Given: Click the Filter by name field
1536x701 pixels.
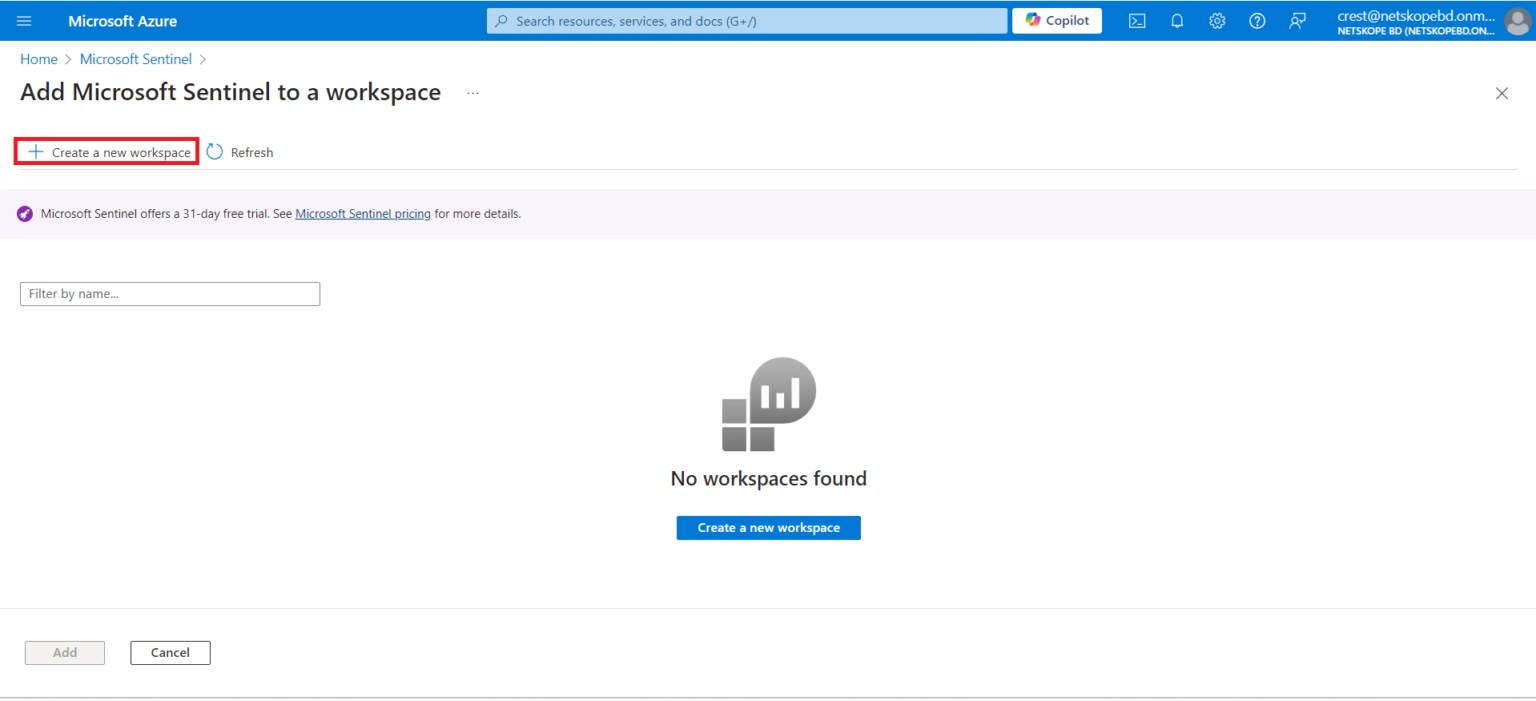Looking at the screenshot, I should pyautogui.click(x=170, y=293).
